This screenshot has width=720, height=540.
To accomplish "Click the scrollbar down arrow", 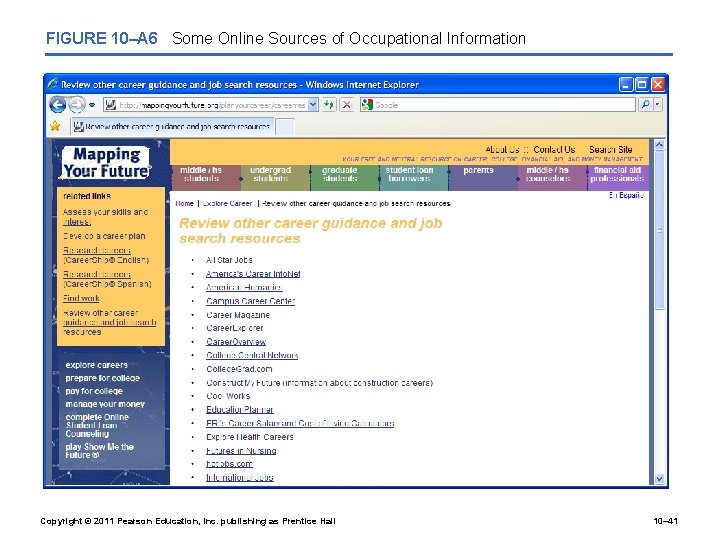I will click(x=659, y=478).
